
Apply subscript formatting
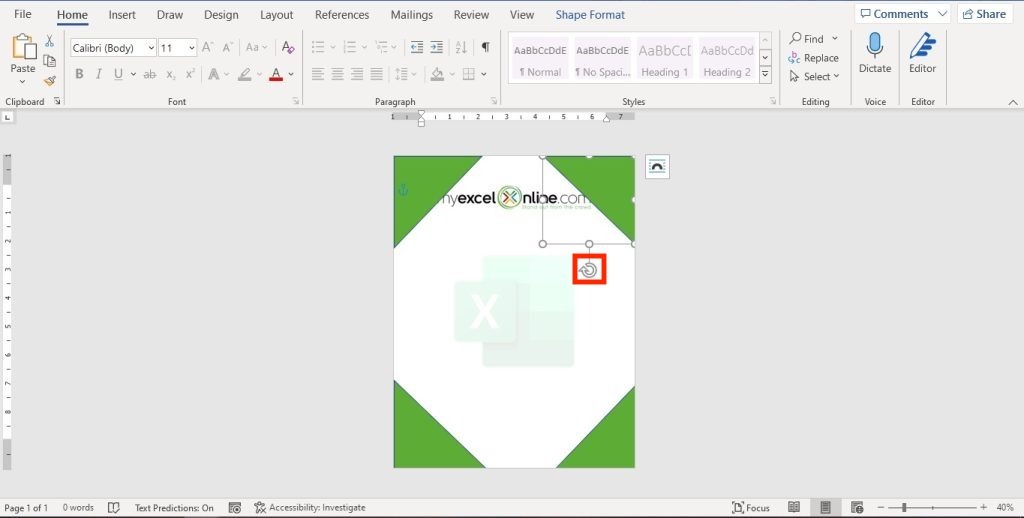(x=170, y=74)
